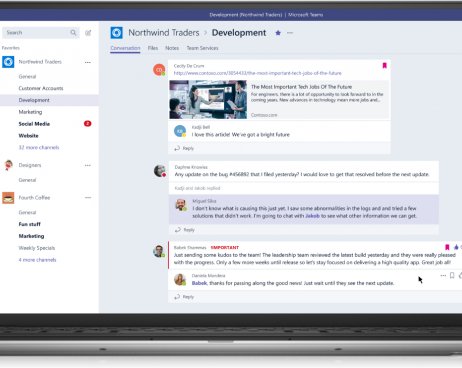Select the Fourth Coffee team name
Screen dimensions: 462x368
click(x=34, y=198)
